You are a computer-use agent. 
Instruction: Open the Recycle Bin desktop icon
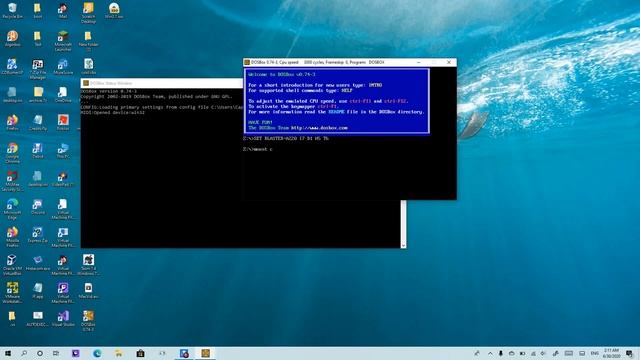[12, 11]
